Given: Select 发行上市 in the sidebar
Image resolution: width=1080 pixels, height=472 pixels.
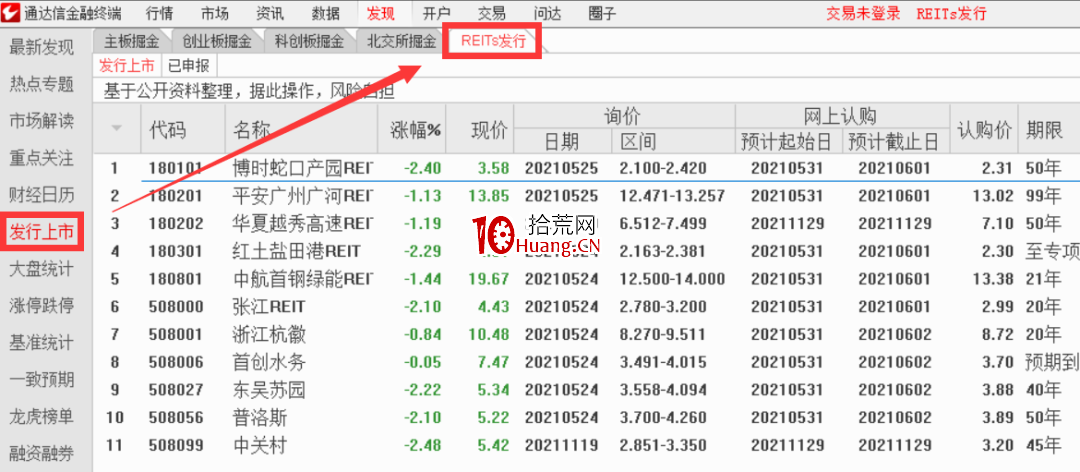Looking at the screenshot, I should coord(41,232).
